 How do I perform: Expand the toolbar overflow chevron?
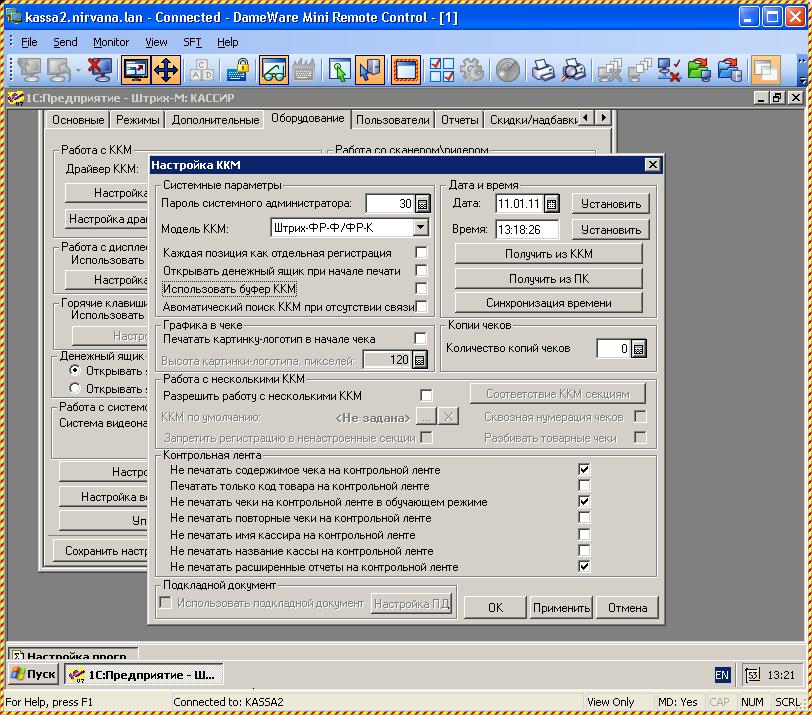802,70
